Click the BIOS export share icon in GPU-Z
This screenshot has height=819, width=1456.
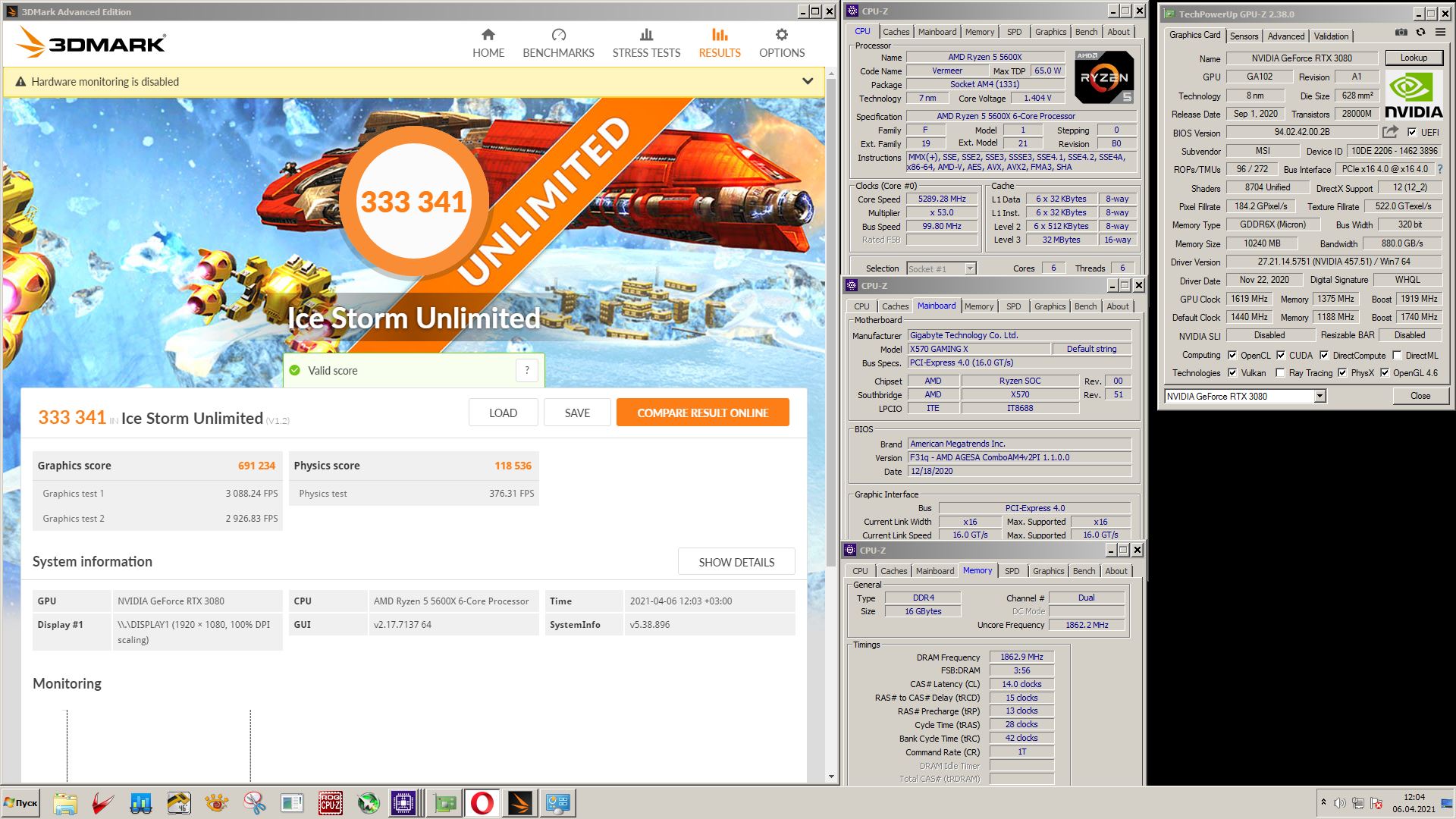(x=1390, y=132)
